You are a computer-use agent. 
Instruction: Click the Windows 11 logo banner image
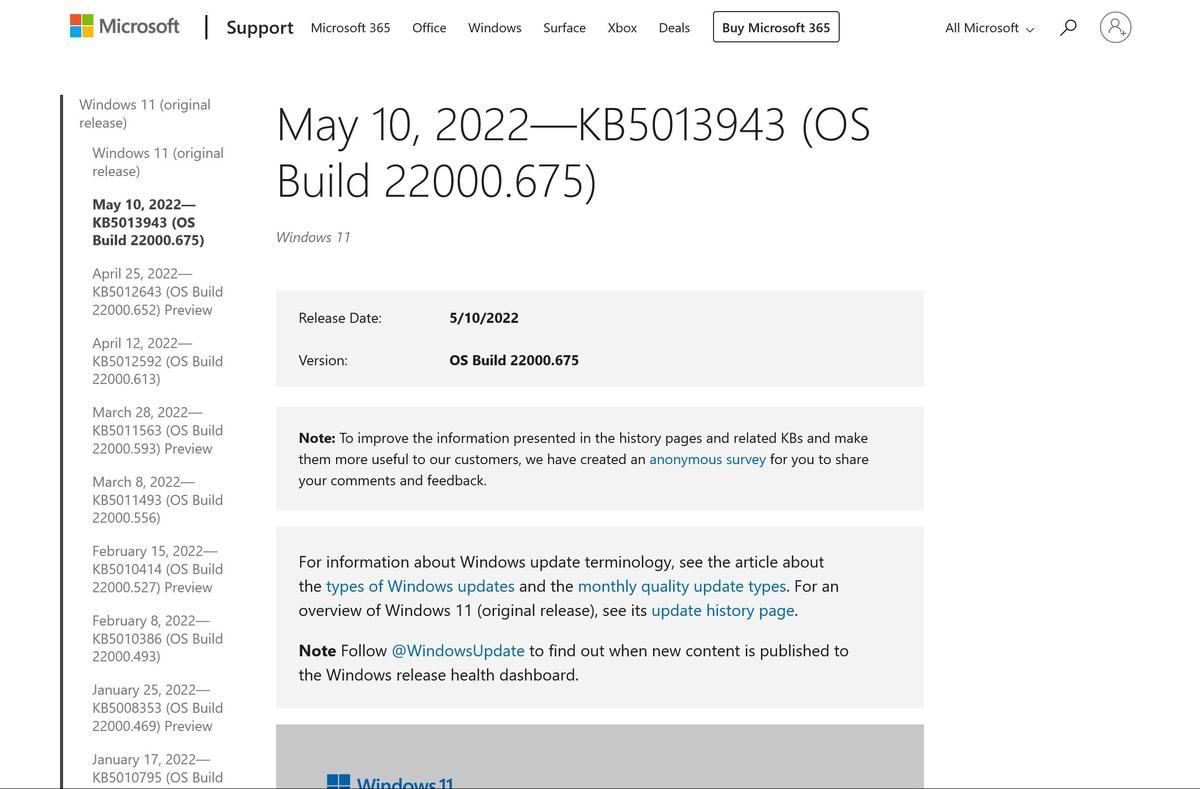600,757
